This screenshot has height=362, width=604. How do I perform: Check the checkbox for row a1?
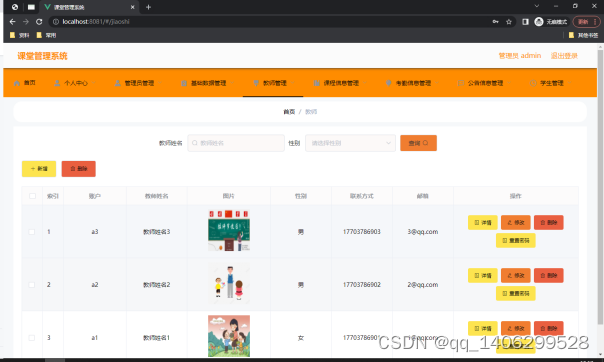(32, 338)
